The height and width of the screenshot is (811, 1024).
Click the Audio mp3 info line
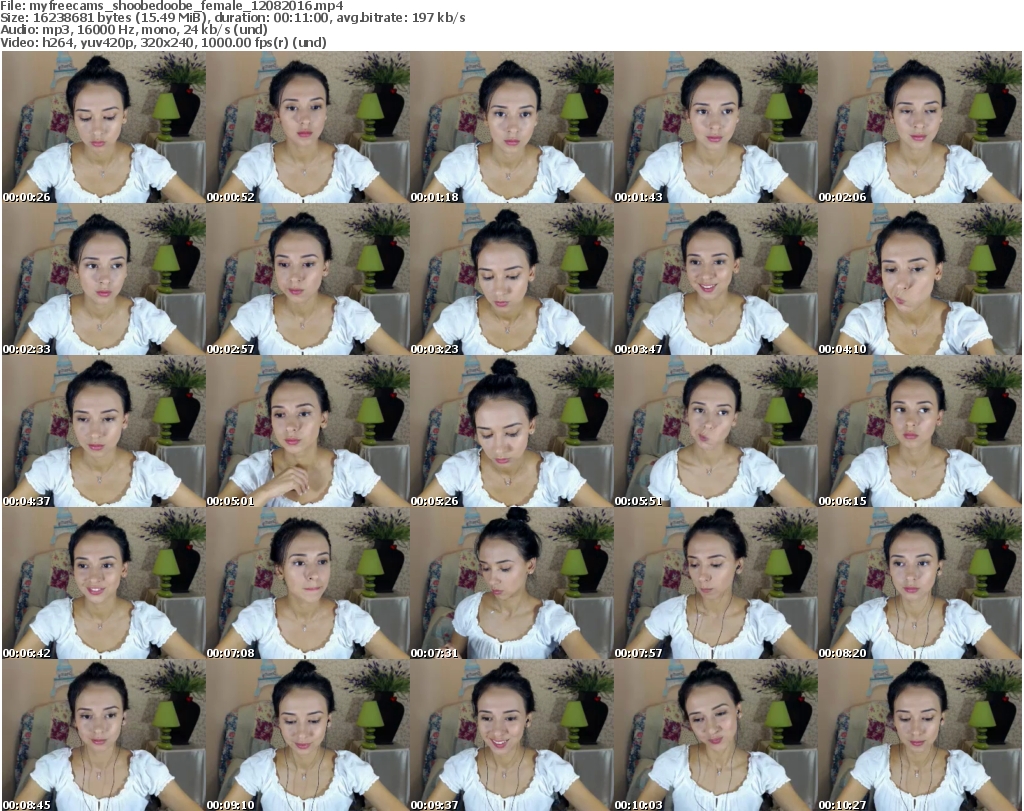tap(134, 30)
